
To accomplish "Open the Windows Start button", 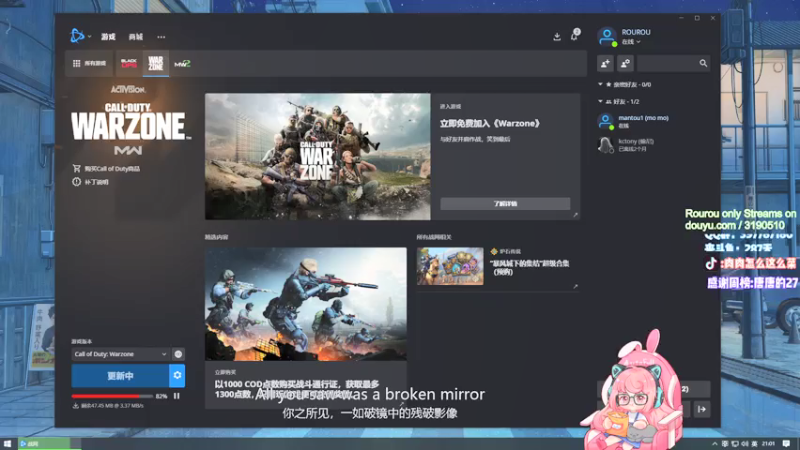I will 7,444.
